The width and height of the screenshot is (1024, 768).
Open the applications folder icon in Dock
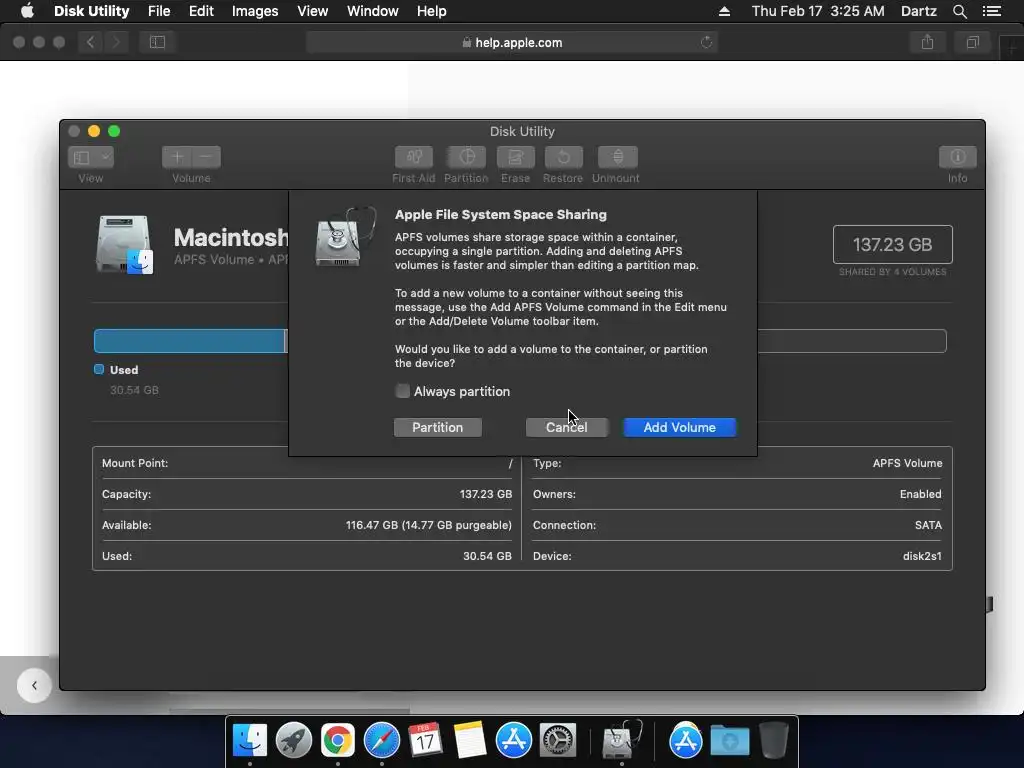(685, 741)
